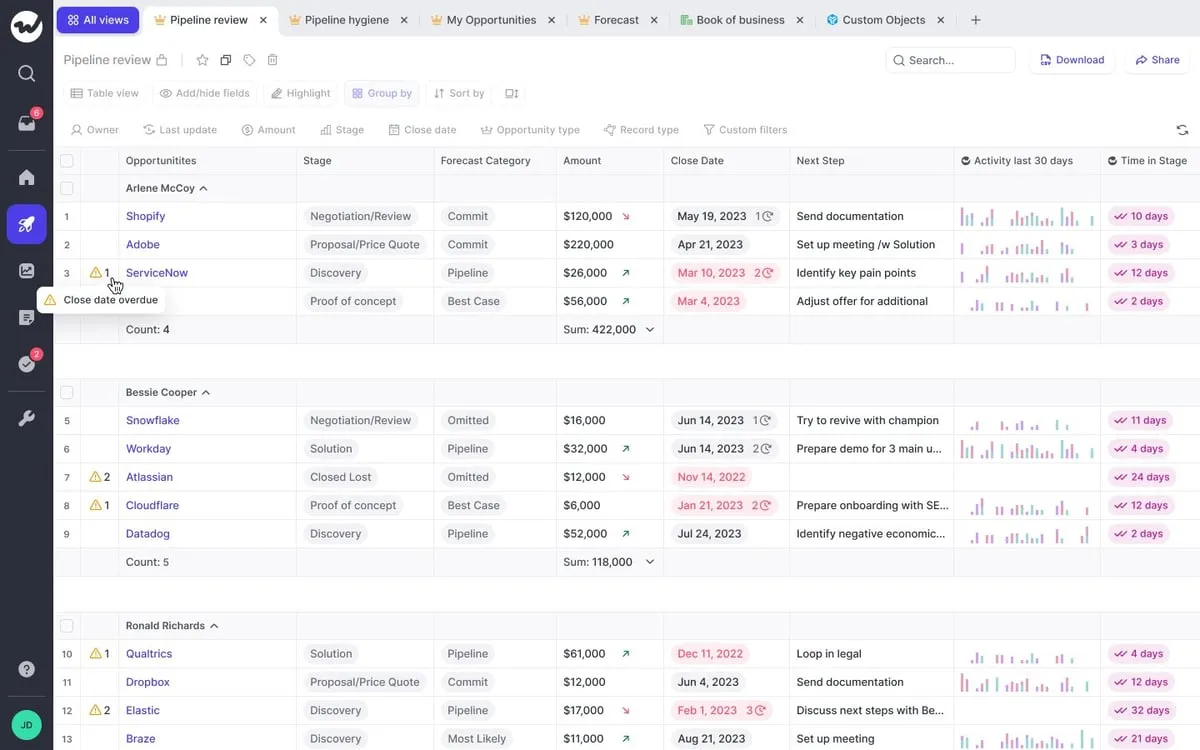Open the Owner filter

point(94,130)
